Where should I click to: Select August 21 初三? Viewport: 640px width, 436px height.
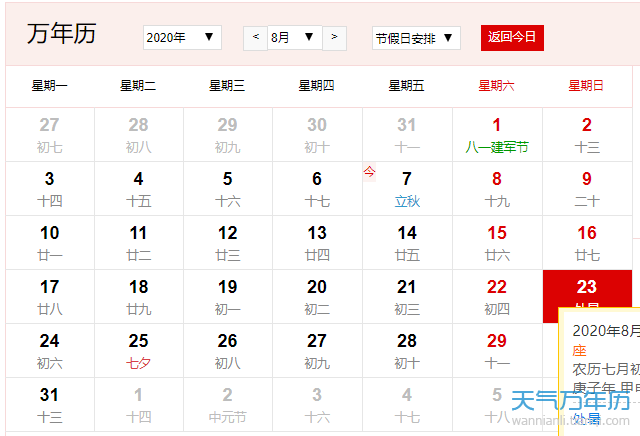407,297
